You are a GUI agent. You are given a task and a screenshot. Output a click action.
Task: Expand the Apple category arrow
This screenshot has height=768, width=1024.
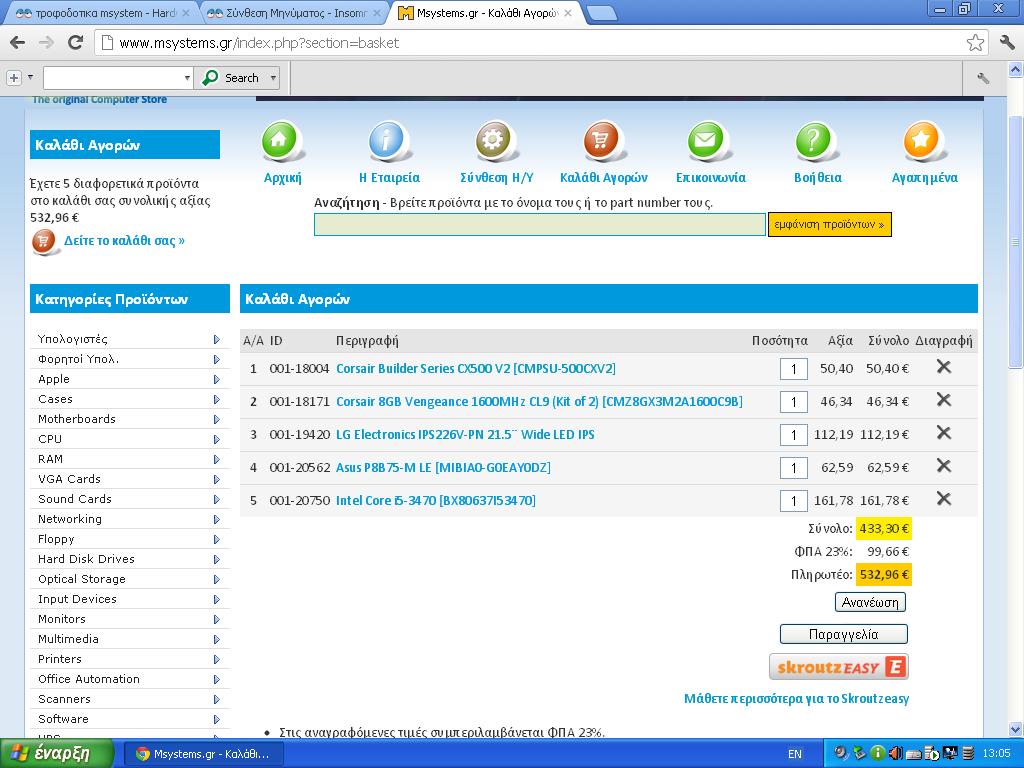coord(217,379)
